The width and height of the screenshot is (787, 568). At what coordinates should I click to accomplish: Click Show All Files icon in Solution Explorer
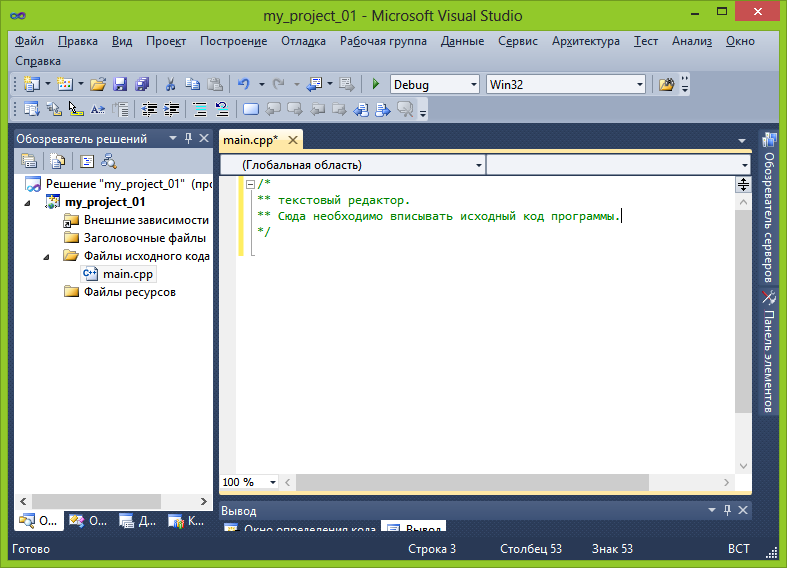[x=58, y=161]
